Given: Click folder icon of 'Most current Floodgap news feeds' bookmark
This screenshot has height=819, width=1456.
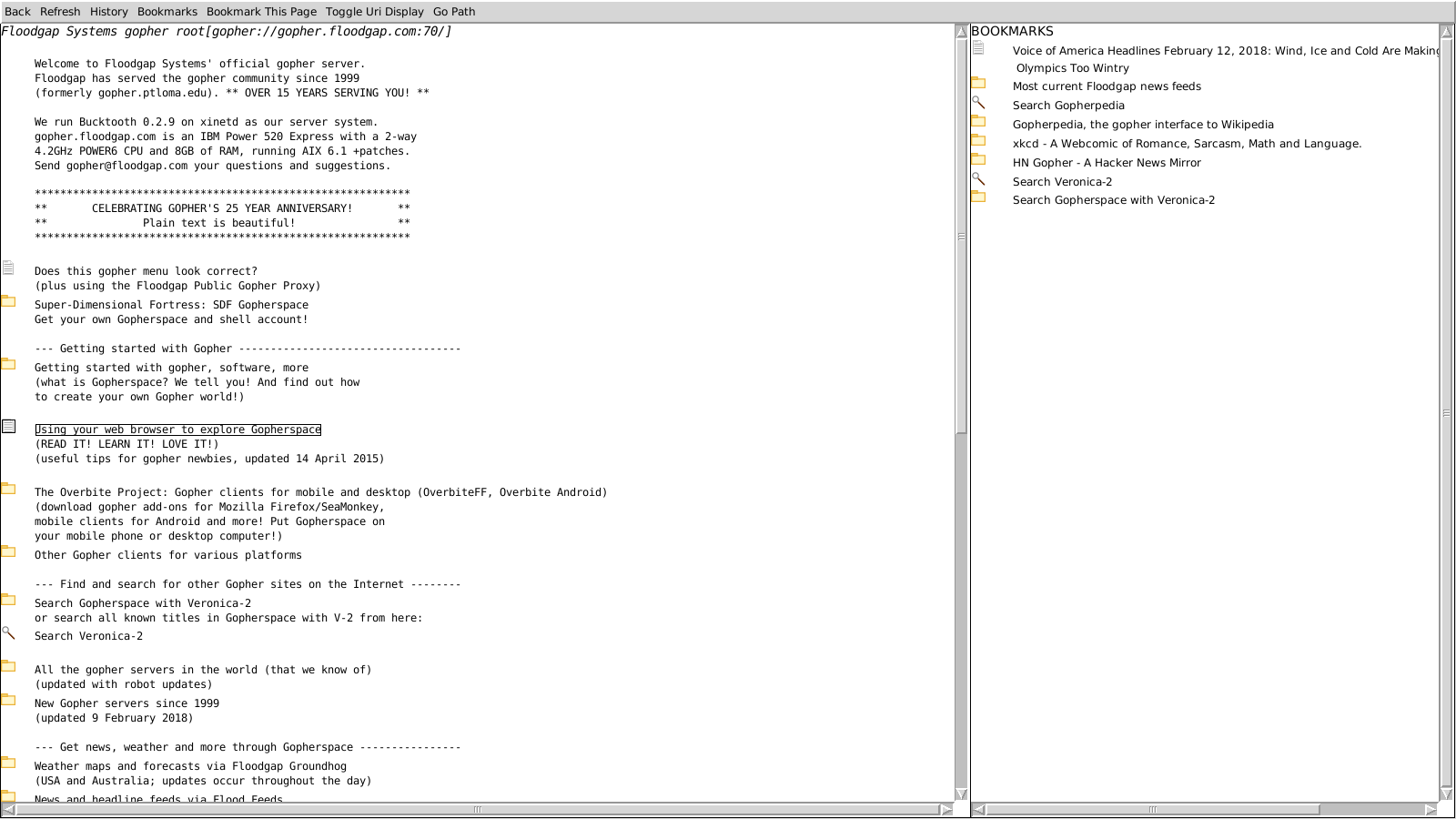Looking at the screenshot, I should [x=978, y=83].
